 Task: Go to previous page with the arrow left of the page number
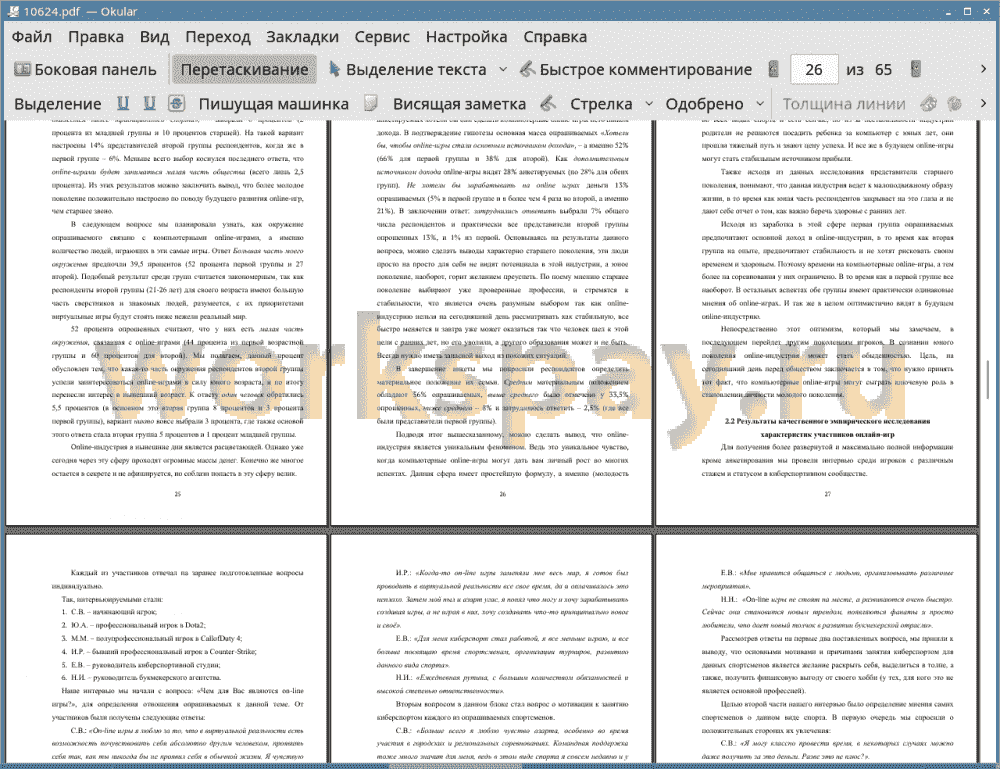pos(774,70)
